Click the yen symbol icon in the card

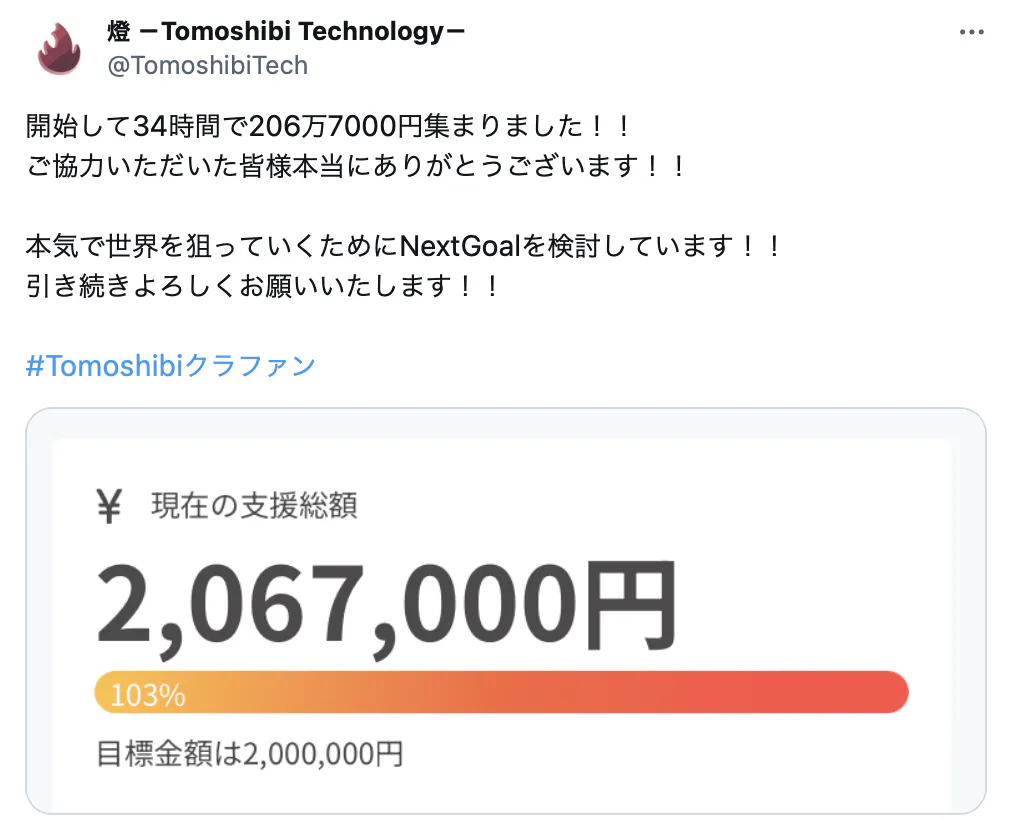coord(109,507)
